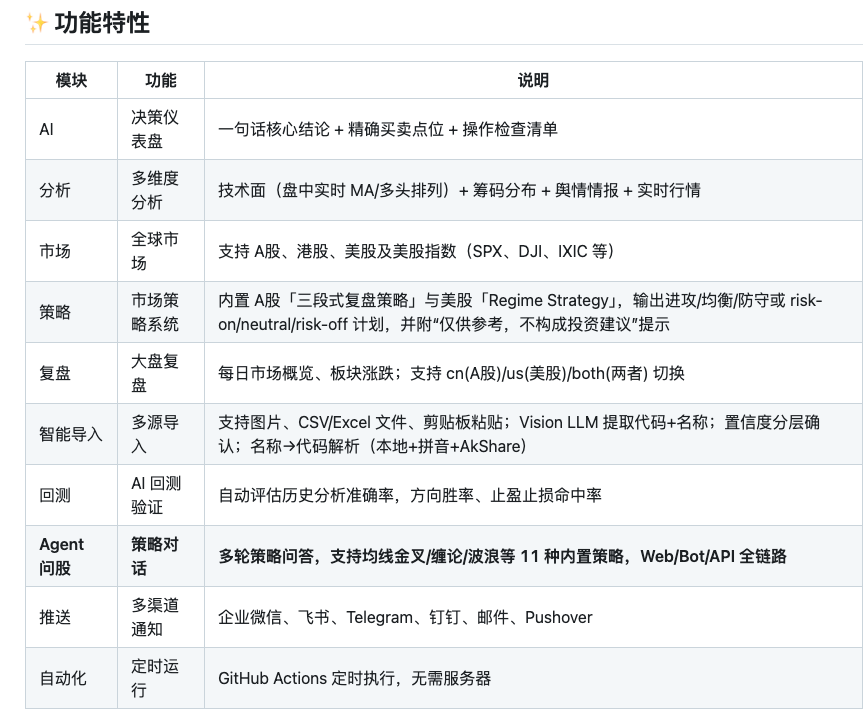The height and width of the screenshot is (718, 866).
Task: Select the 大盘复盘 cell
Action: pyautogui.click(x=161, y=373)
